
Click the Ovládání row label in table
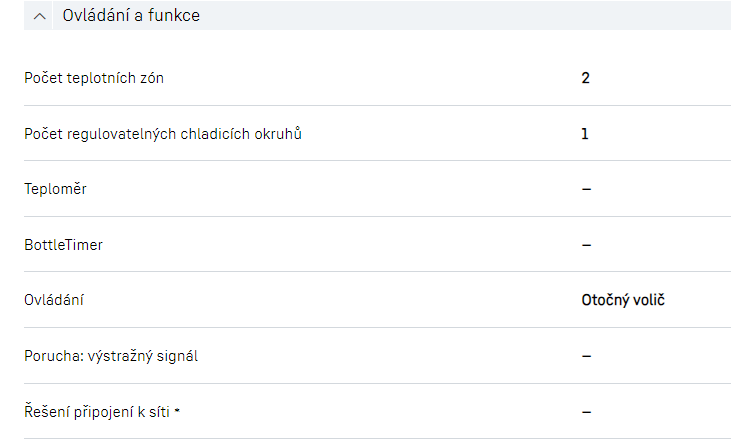(56, 299)
